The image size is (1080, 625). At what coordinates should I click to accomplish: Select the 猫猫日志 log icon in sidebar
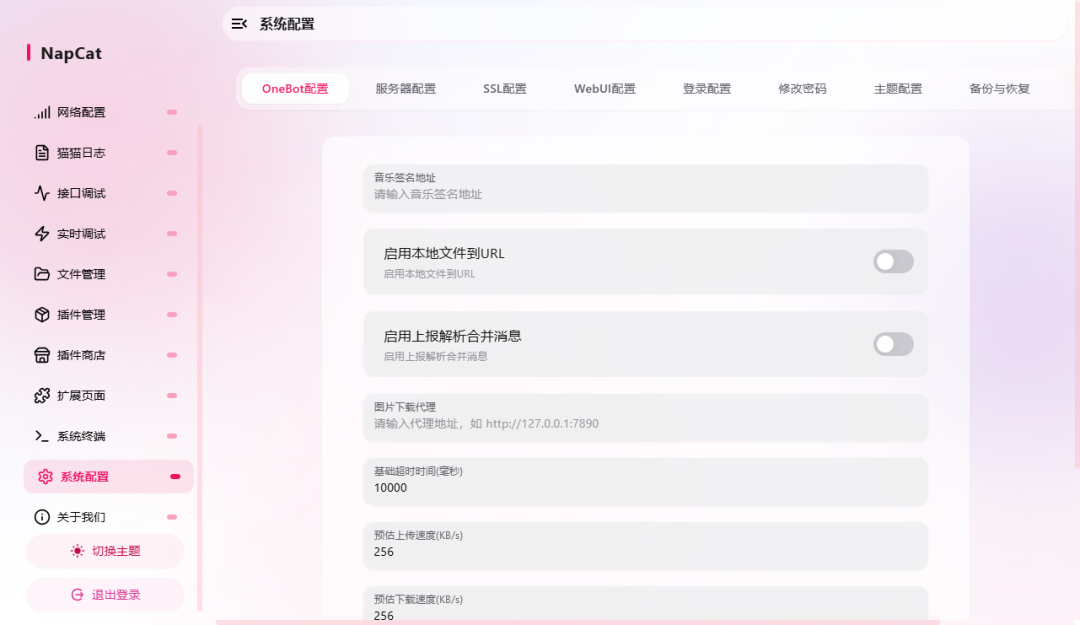(x=42, y=152)
